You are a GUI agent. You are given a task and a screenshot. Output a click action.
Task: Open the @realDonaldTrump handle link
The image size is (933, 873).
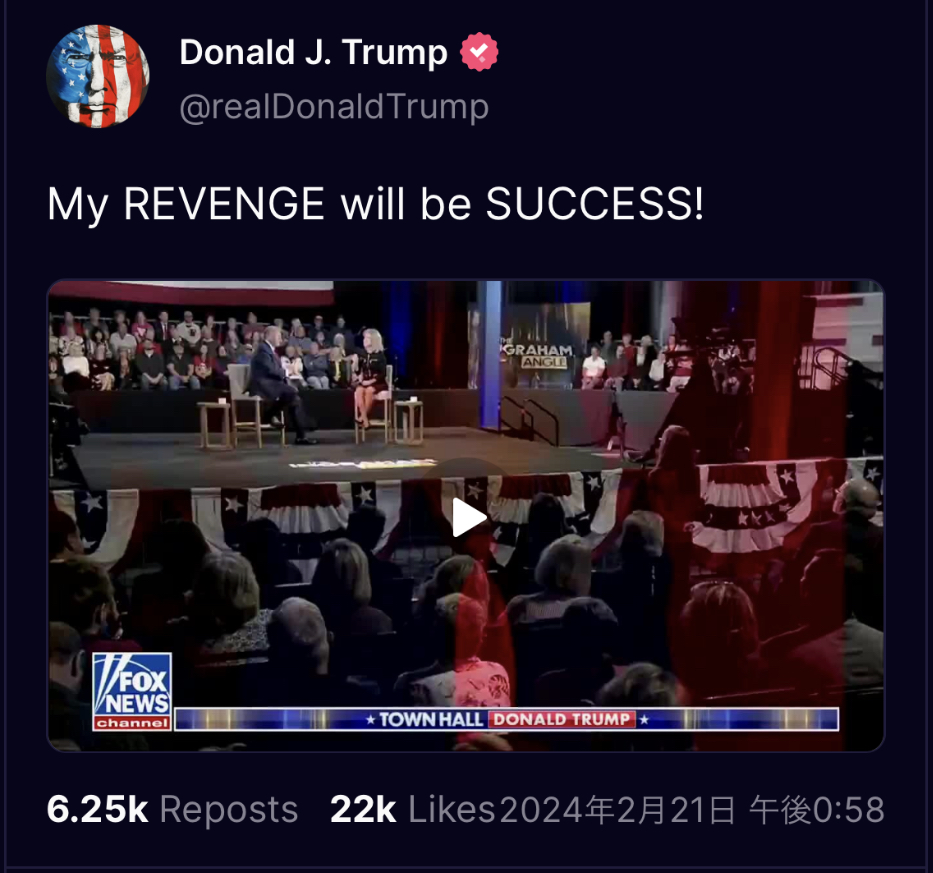click(334, 107)
